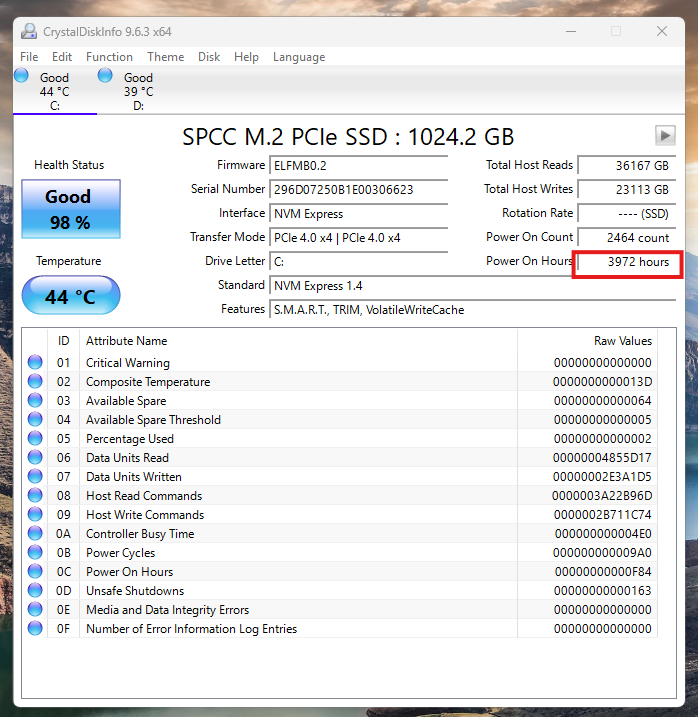Open the Language menu
This screenshot has height=717, width=698.
click(x=299, y=57)
